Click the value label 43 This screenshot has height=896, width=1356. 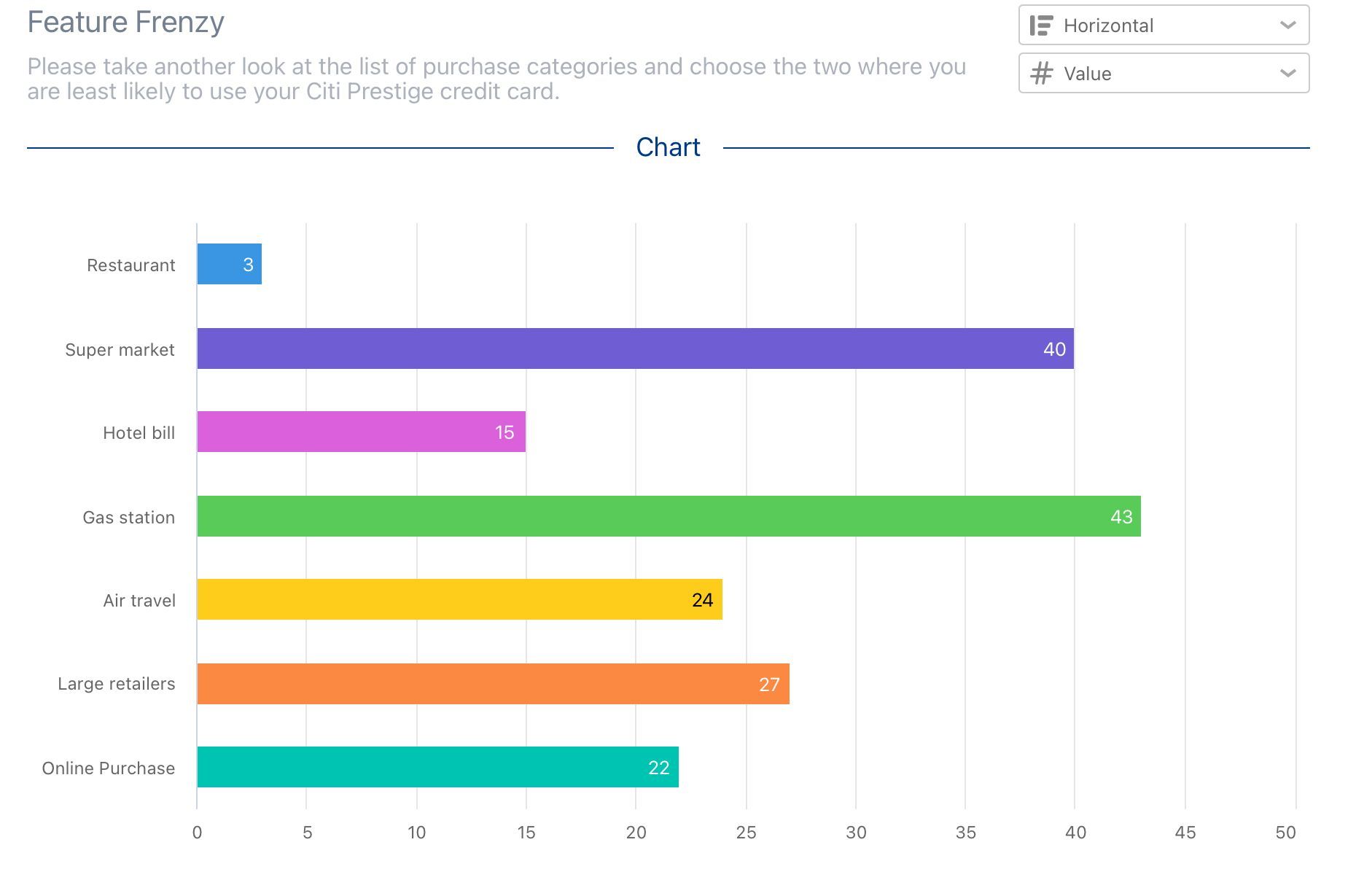(x=1121, y=517)
